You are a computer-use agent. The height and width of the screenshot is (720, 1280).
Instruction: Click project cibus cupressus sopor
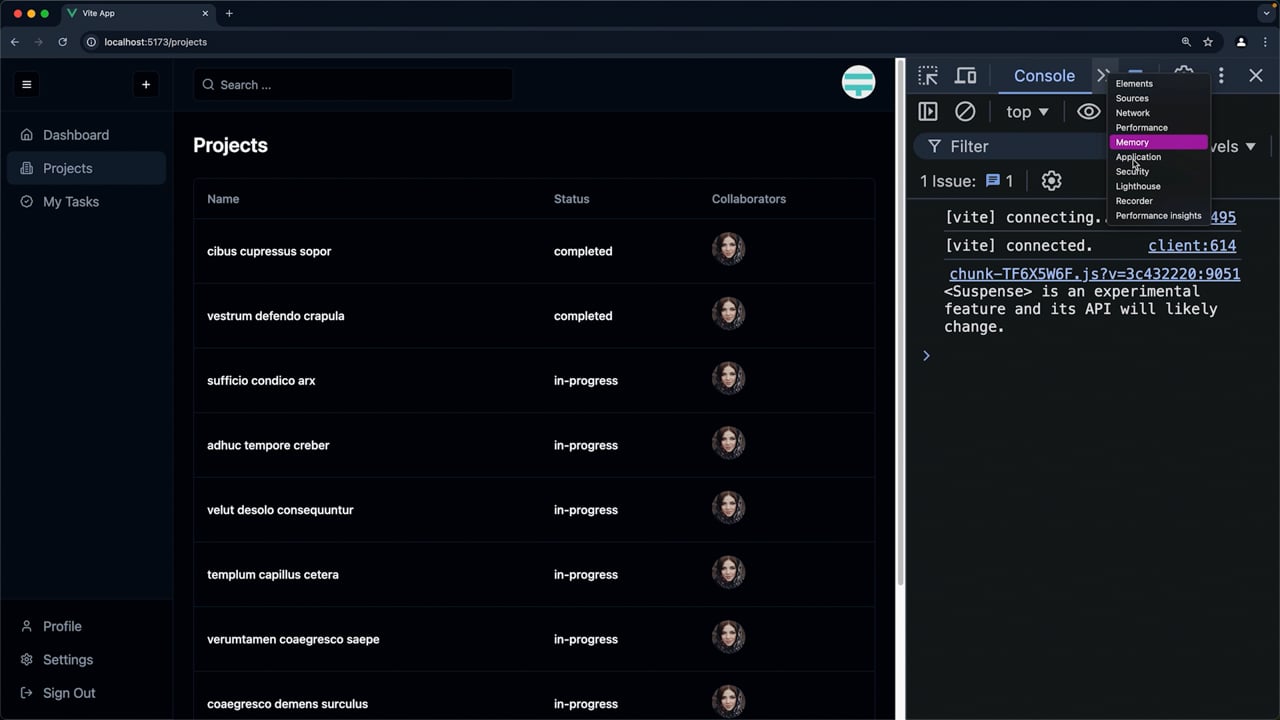269,252
